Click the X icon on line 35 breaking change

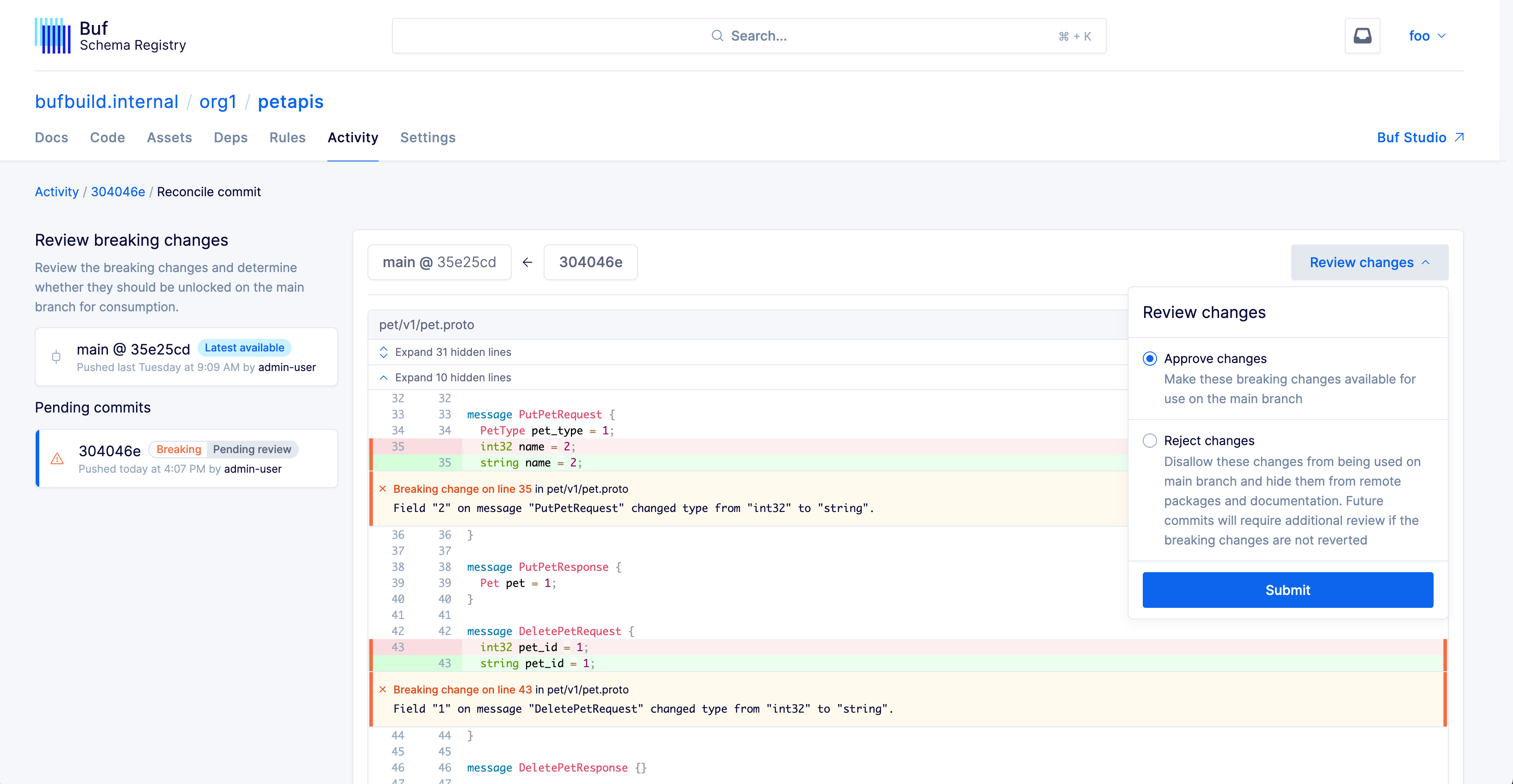pos(383,489)
